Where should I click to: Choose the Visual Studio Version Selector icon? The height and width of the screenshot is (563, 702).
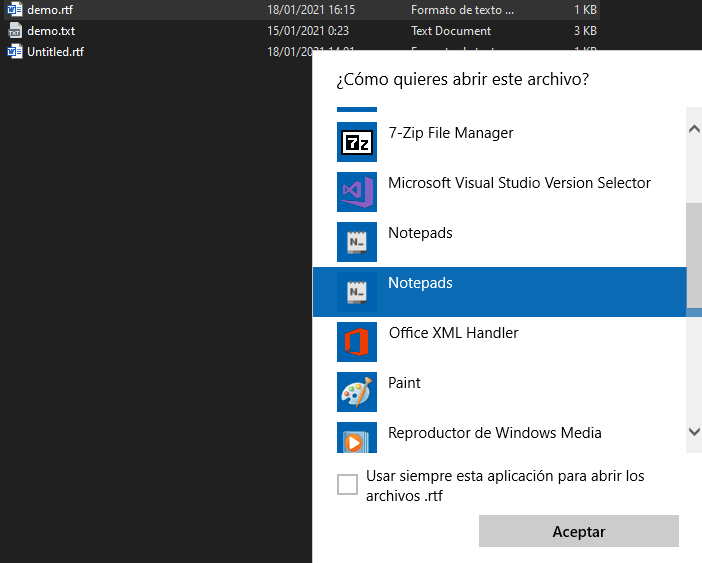click(x=357, y=192)
